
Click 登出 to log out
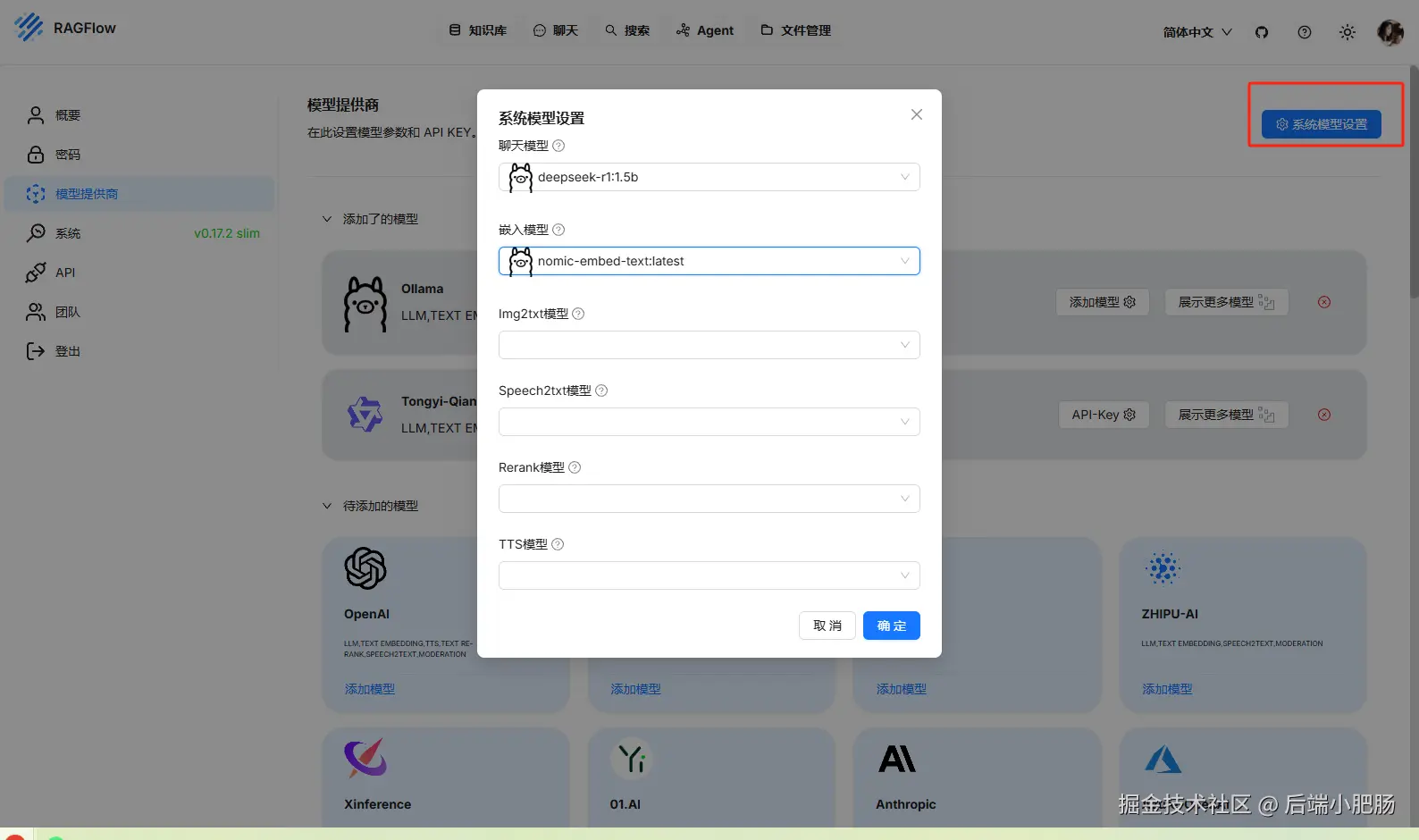click(x=139, y=351)
